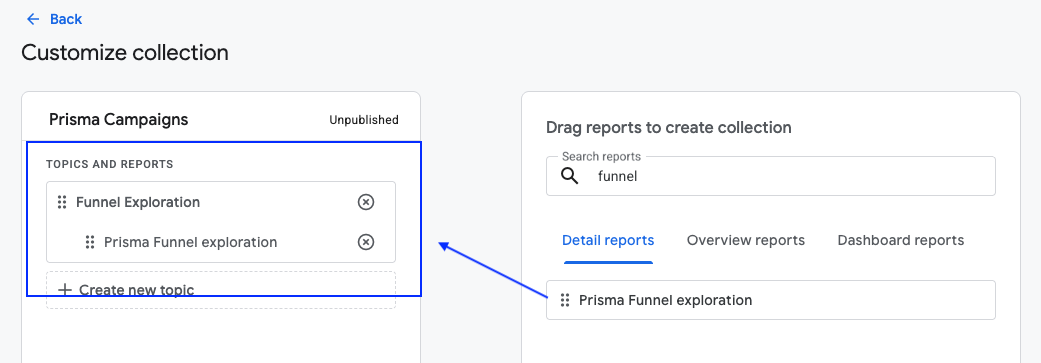Focus the Search reports field

(x=771, y=176)
